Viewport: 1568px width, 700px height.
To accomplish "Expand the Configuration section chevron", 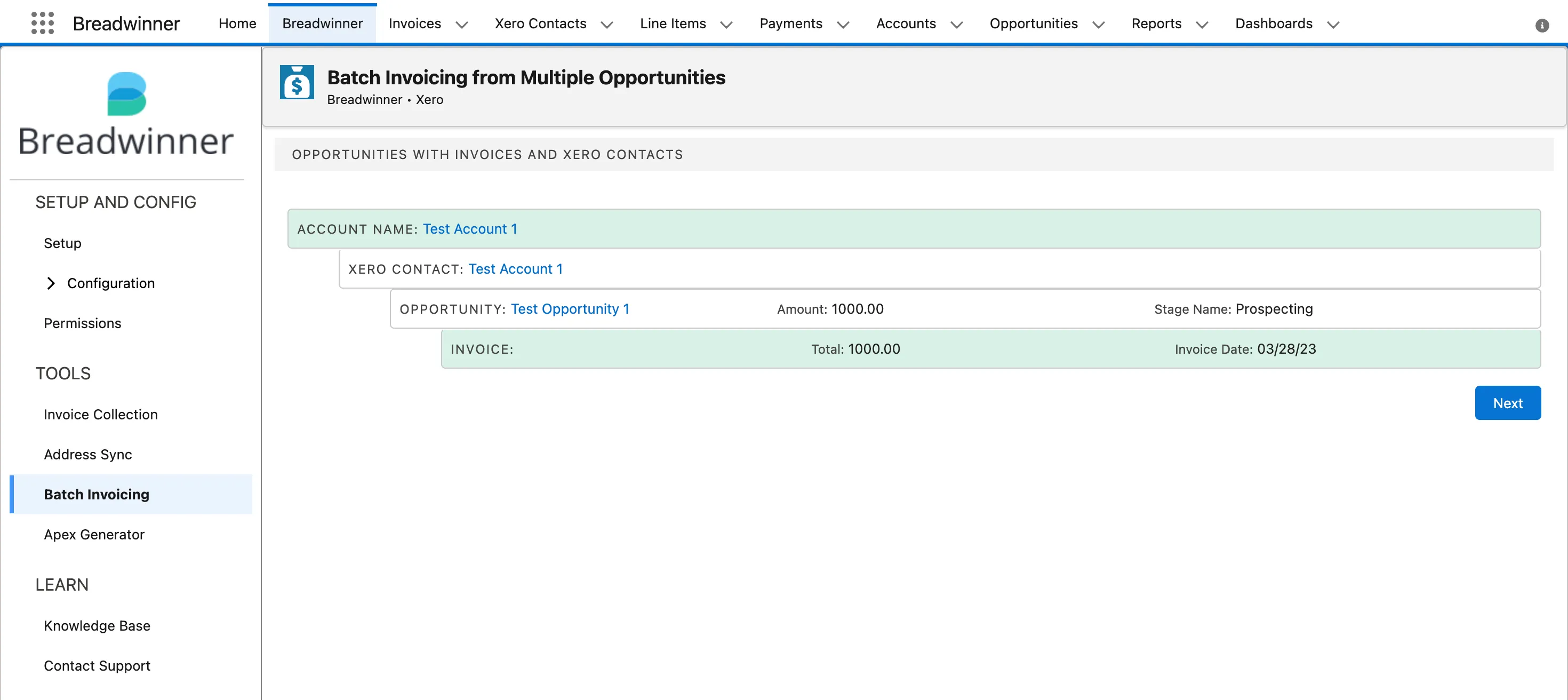I will tap(51, 283).
